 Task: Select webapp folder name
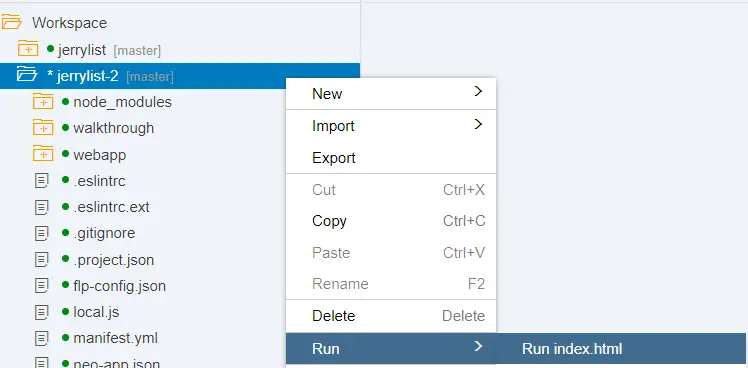point(100,155)
